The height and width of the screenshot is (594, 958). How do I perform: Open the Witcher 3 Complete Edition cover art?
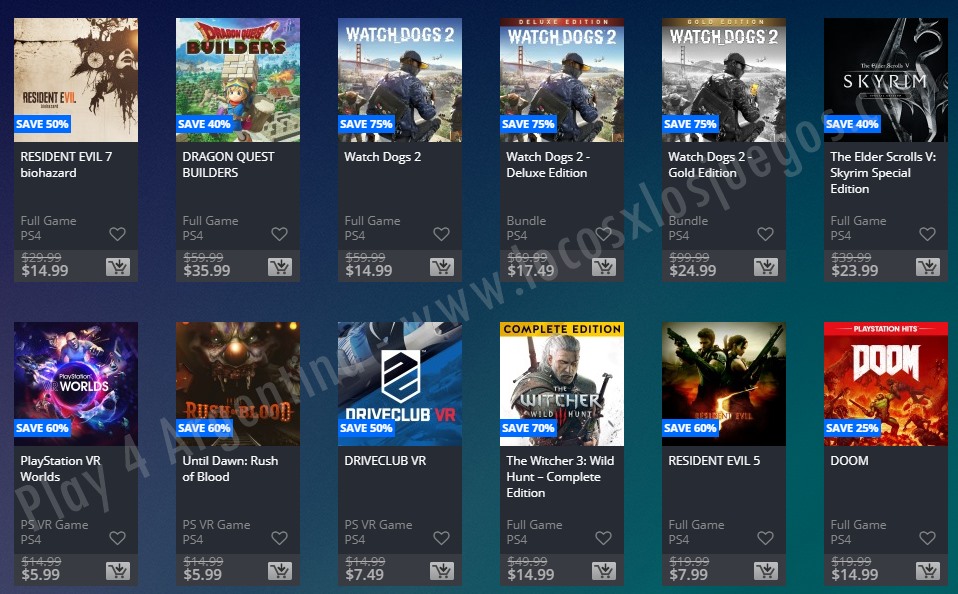[561, 384]
